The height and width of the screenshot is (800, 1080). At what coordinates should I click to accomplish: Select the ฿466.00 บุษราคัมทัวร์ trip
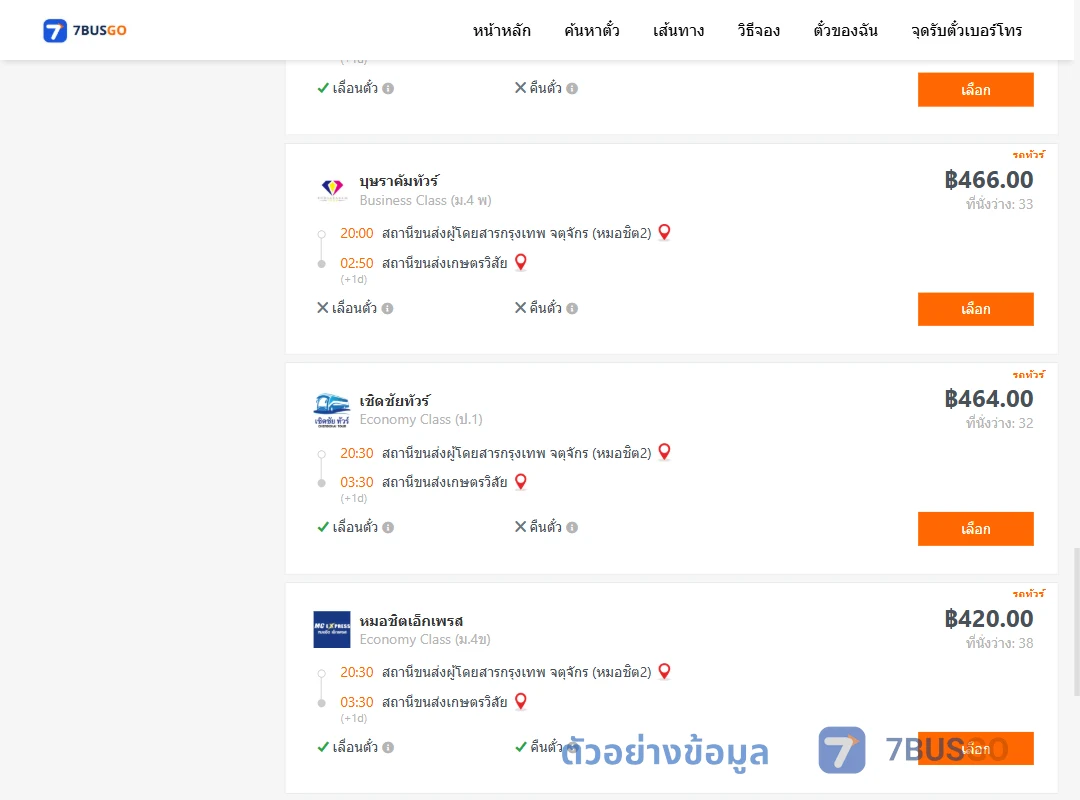(x=975, y=309)
